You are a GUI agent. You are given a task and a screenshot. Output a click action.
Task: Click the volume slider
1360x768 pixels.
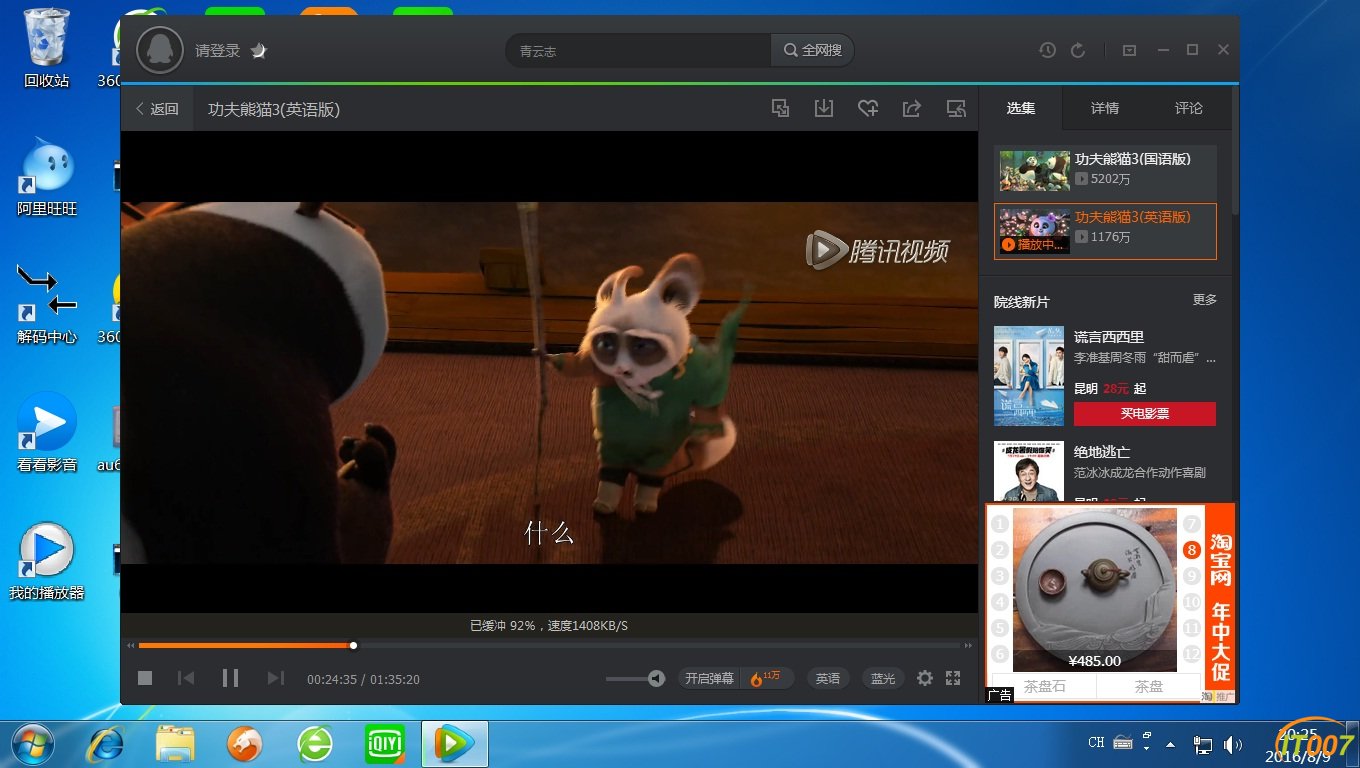coord(627,679)
